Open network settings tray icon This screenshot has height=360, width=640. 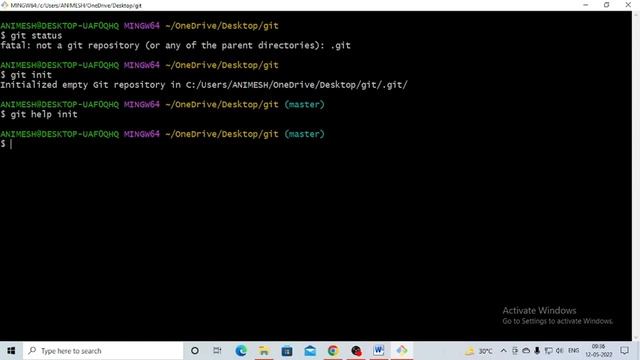549,351
